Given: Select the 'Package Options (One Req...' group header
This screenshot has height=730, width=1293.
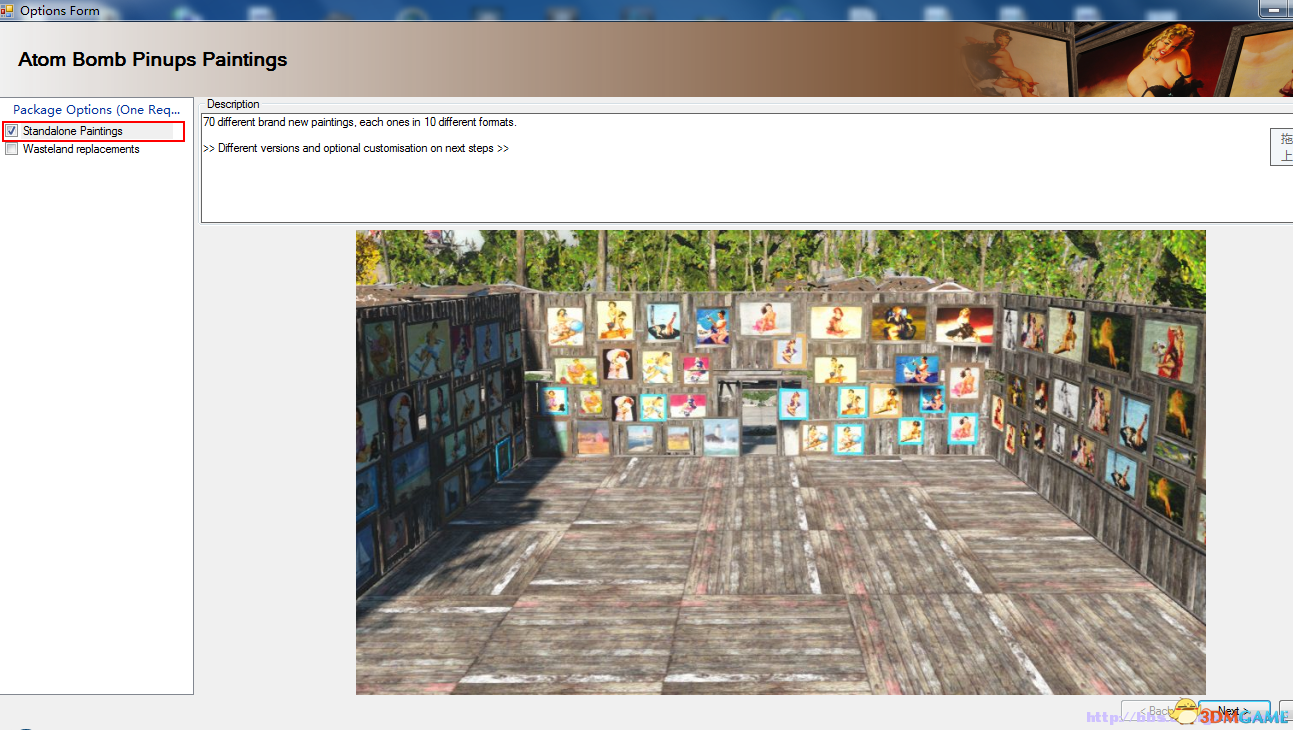Looking at the screenshot, I should 97,110.
